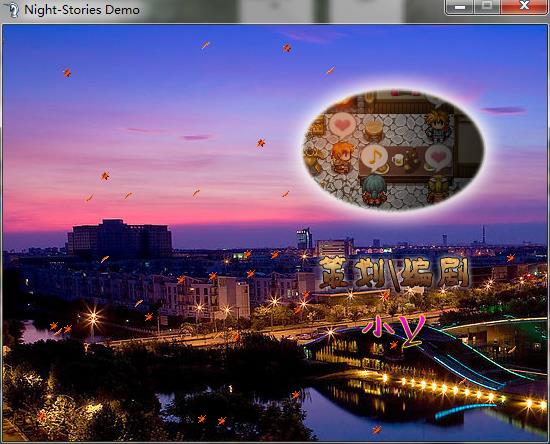Image resolution: width=550 pixels, height=444 pixels.
Task: Maximize the Night-Stories Demo window
Action: [x=487, y=7]
